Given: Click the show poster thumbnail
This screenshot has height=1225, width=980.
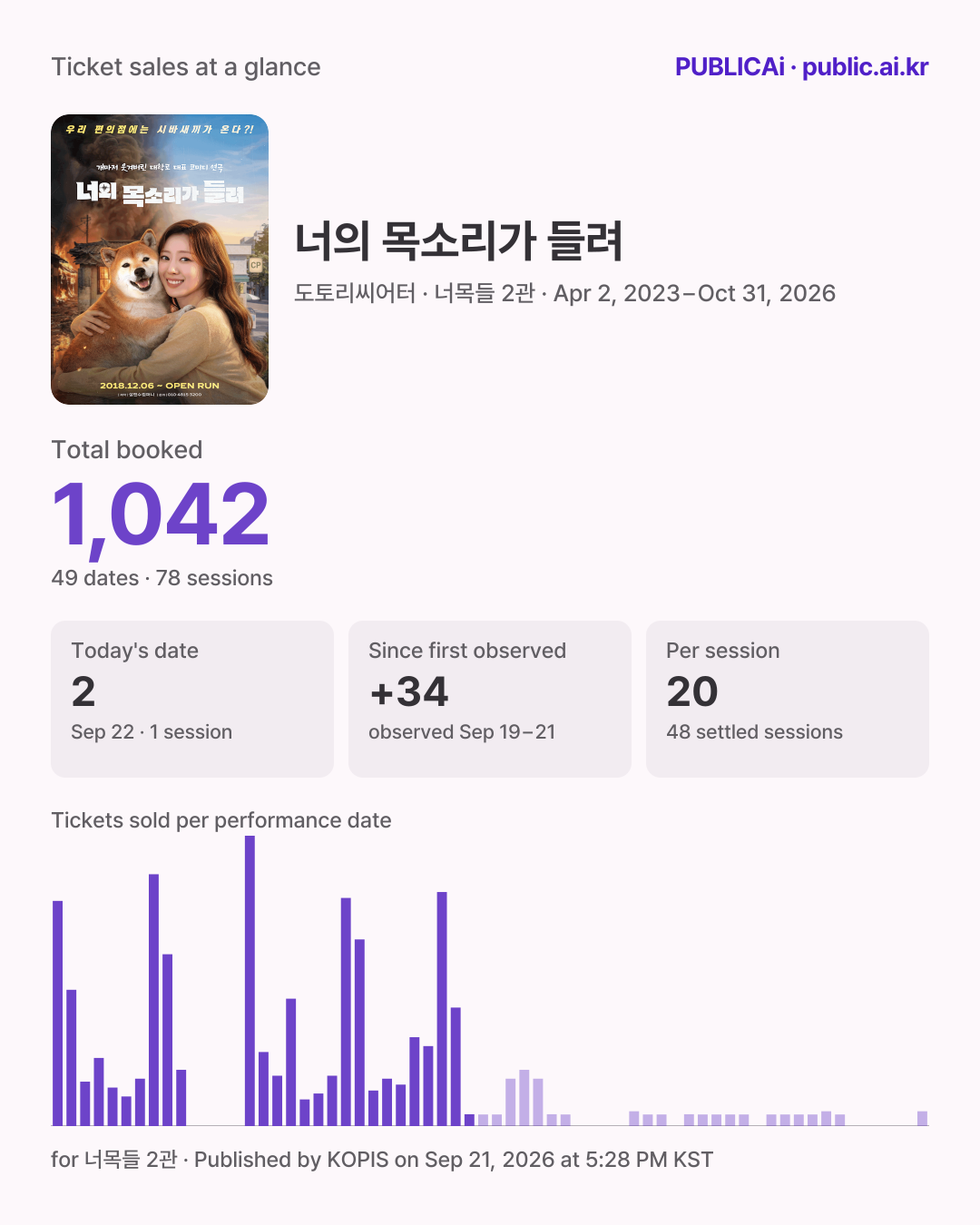Looking at the screenshot, I should tap(160, 260).
